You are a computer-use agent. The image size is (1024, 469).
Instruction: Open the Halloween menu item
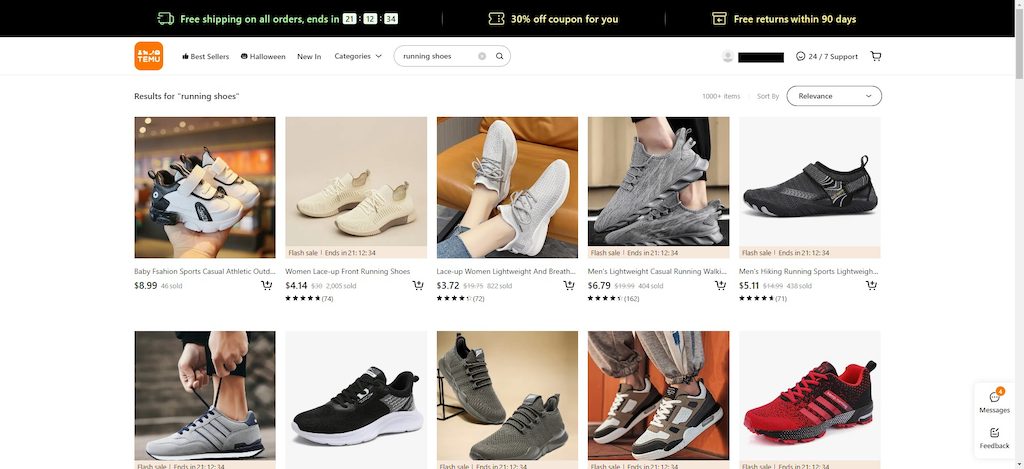(x=263, y=57)
